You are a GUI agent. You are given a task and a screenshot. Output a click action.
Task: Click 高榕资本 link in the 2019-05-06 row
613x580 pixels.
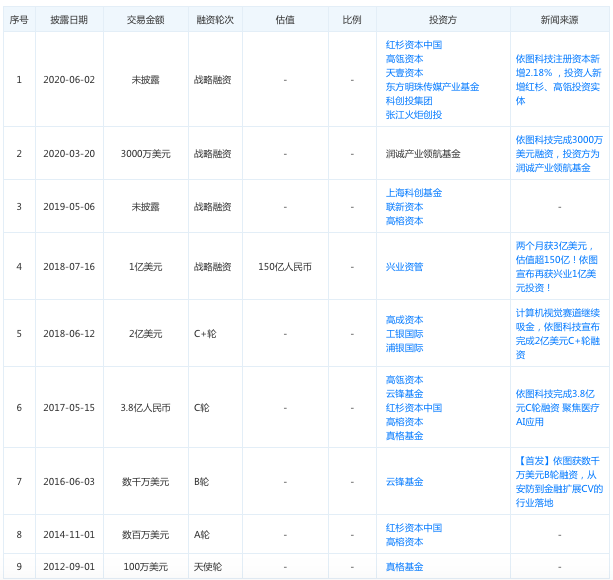tap(404, 221)
